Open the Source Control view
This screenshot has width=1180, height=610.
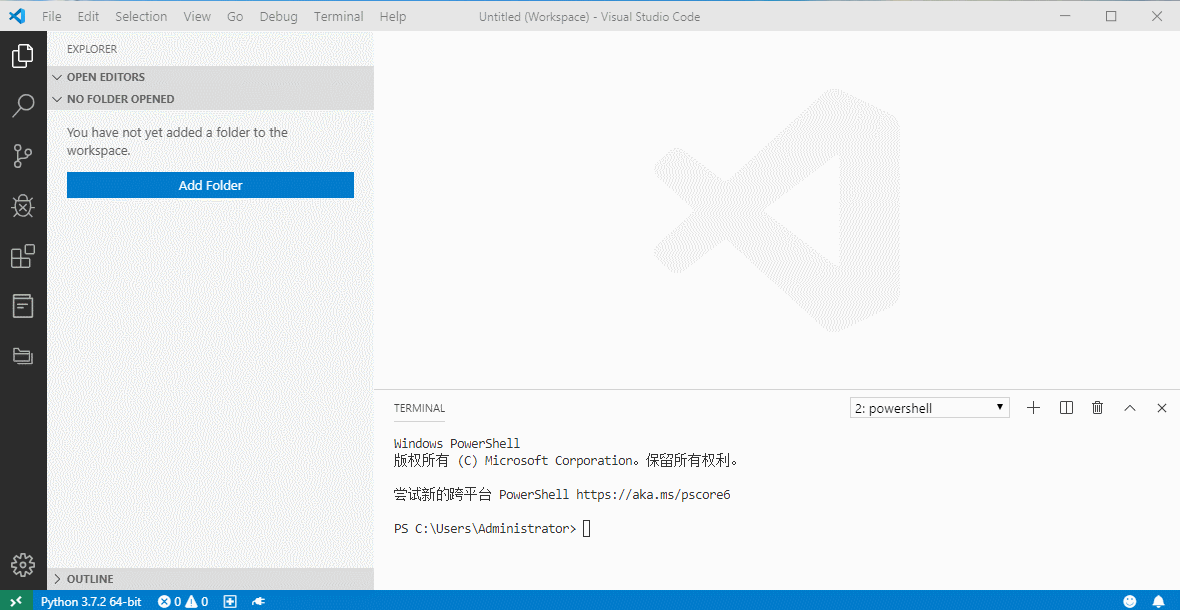coord(23,156)
